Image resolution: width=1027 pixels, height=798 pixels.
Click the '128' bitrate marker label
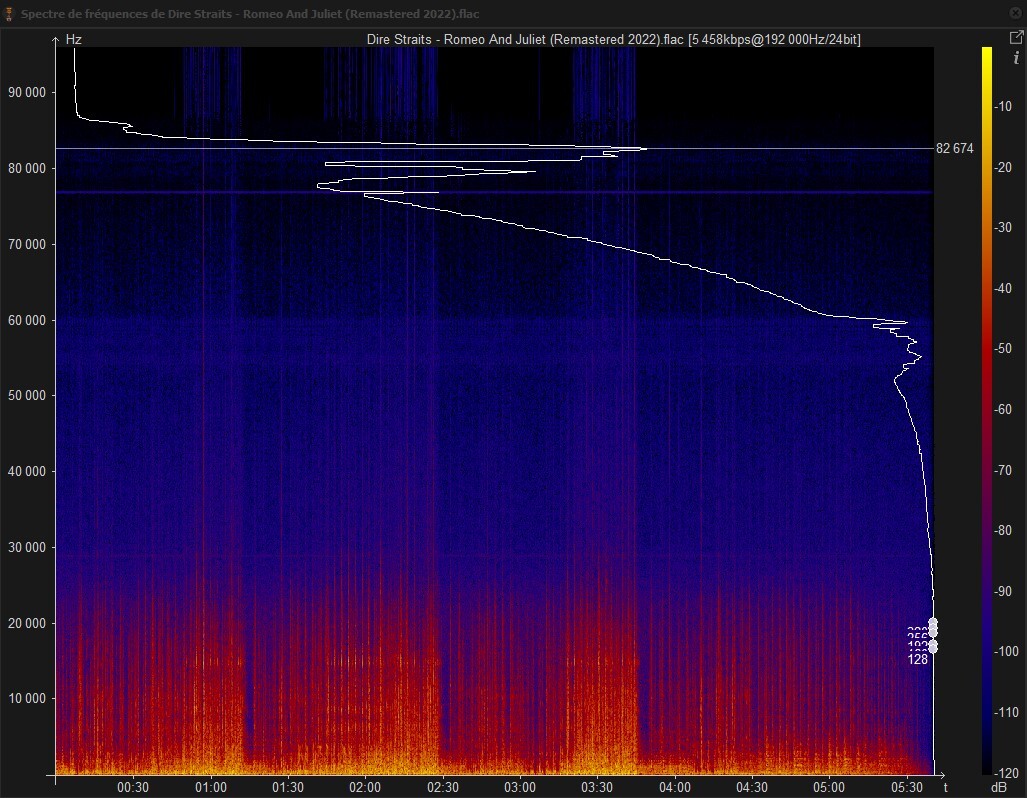click(918, 660)
